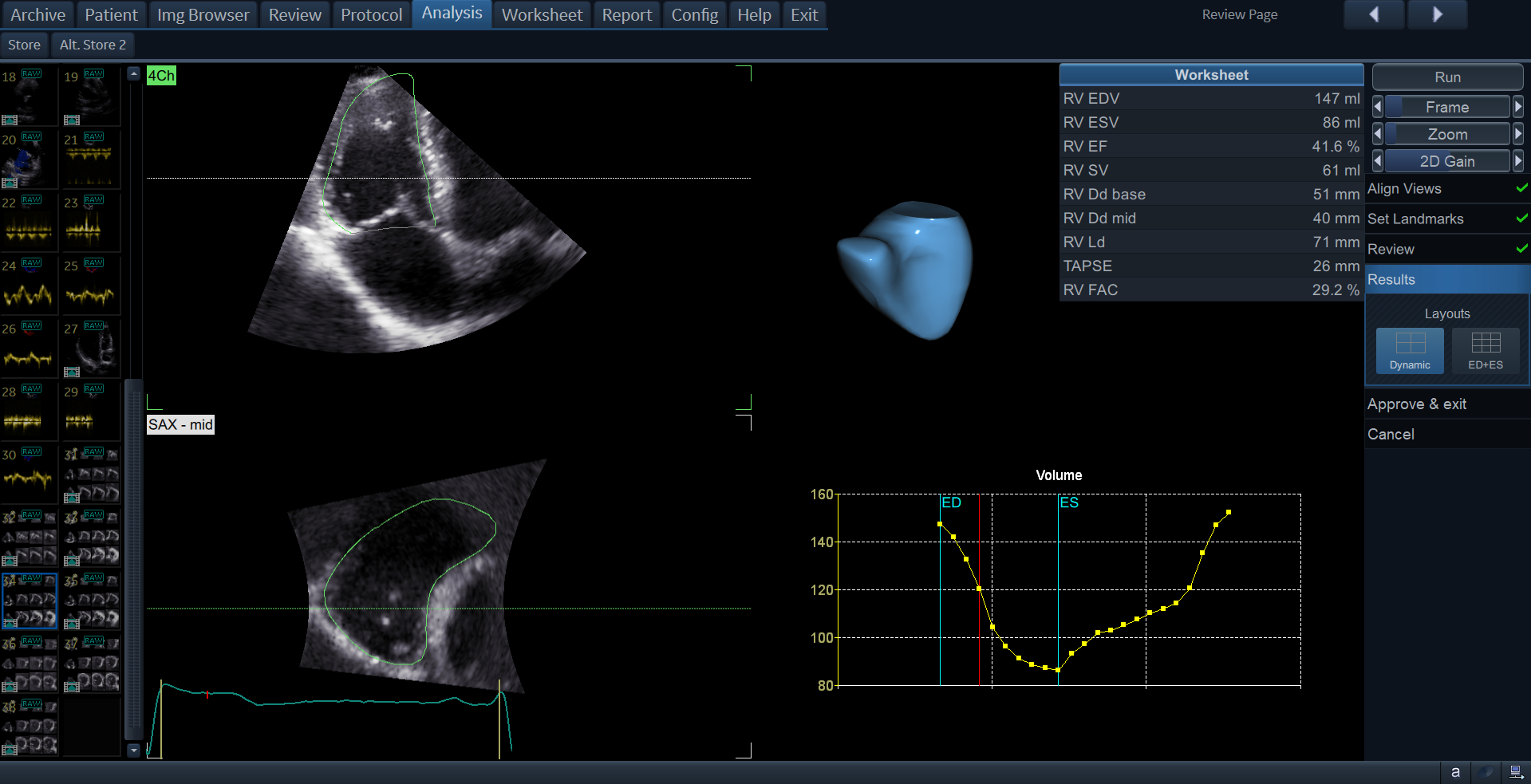The width and height of the screenshot is (1531, 784).
Task: Click the network icon in status bar
Action: tap(1516, 772)
